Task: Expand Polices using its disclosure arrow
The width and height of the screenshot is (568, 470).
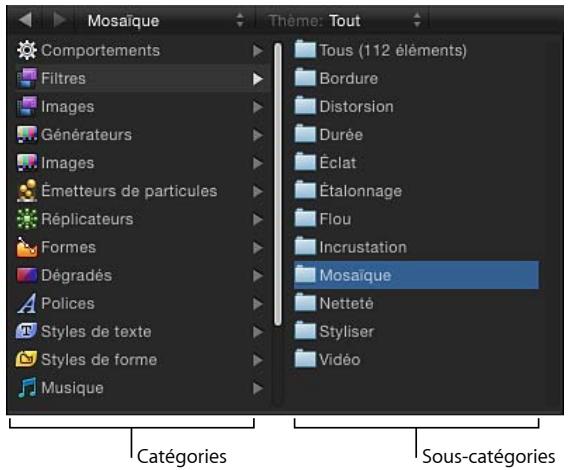Action: click(x=258, y=304)
